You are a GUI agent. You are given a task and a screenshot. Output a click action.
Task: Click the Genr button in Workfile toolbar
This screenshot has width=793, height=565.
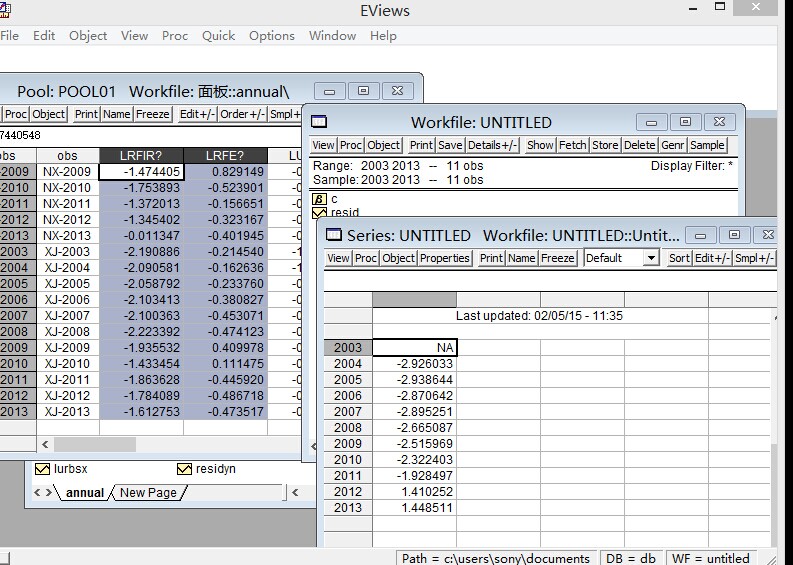672,145
